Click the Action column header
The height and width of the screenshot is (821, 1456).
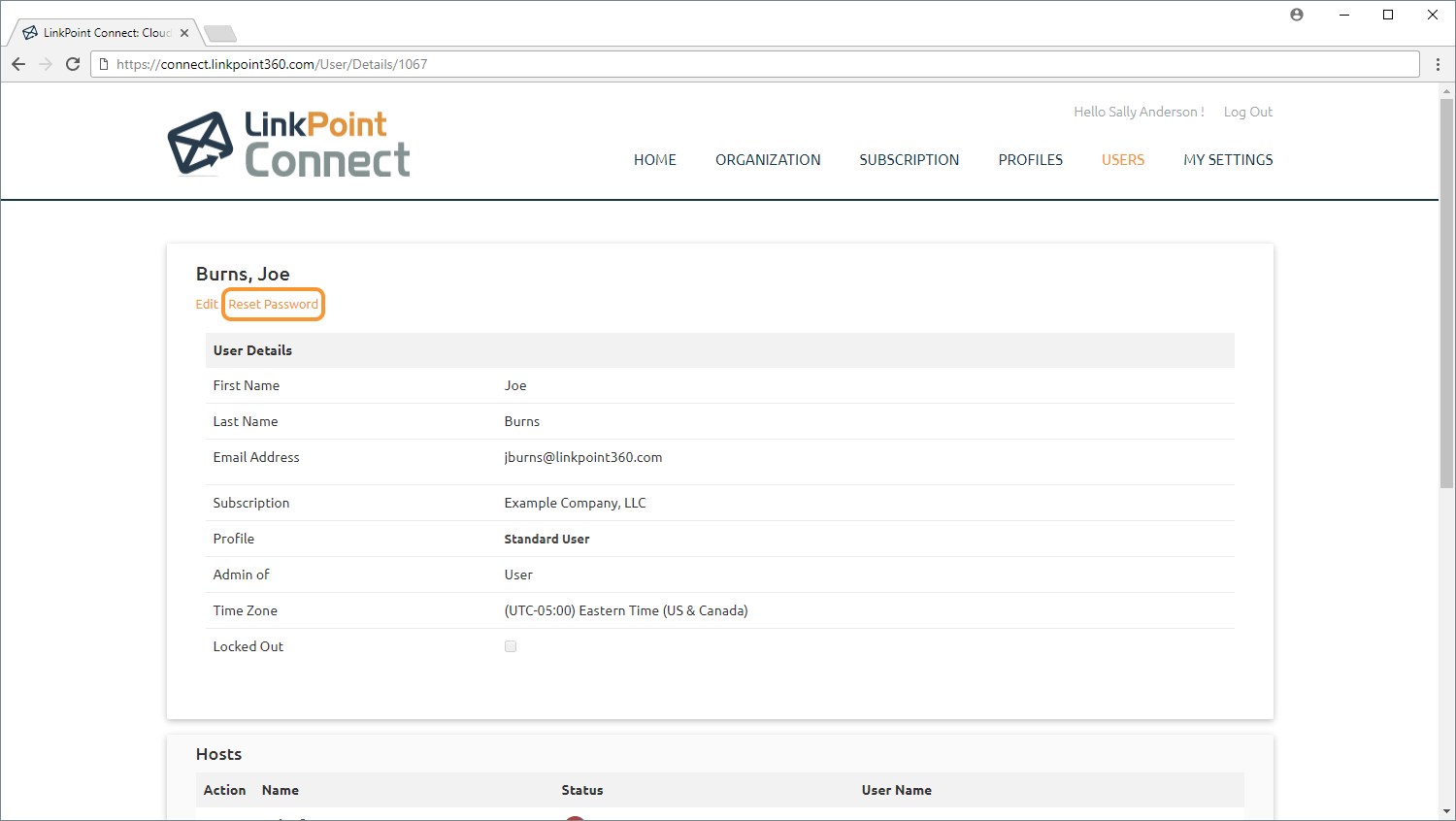point(224,790)
